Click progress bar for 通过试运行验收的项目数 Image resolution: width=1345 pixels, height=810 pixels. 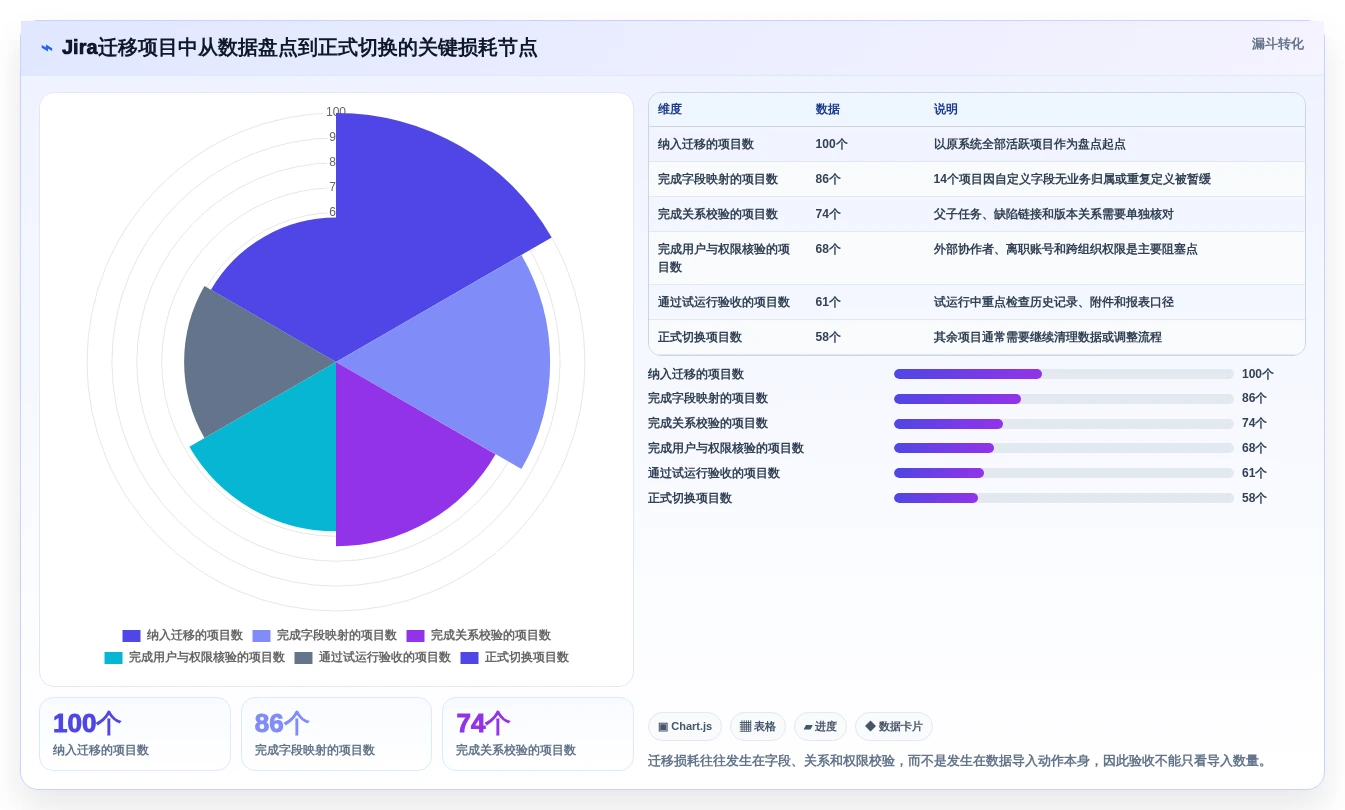(x=1064, y=473)
